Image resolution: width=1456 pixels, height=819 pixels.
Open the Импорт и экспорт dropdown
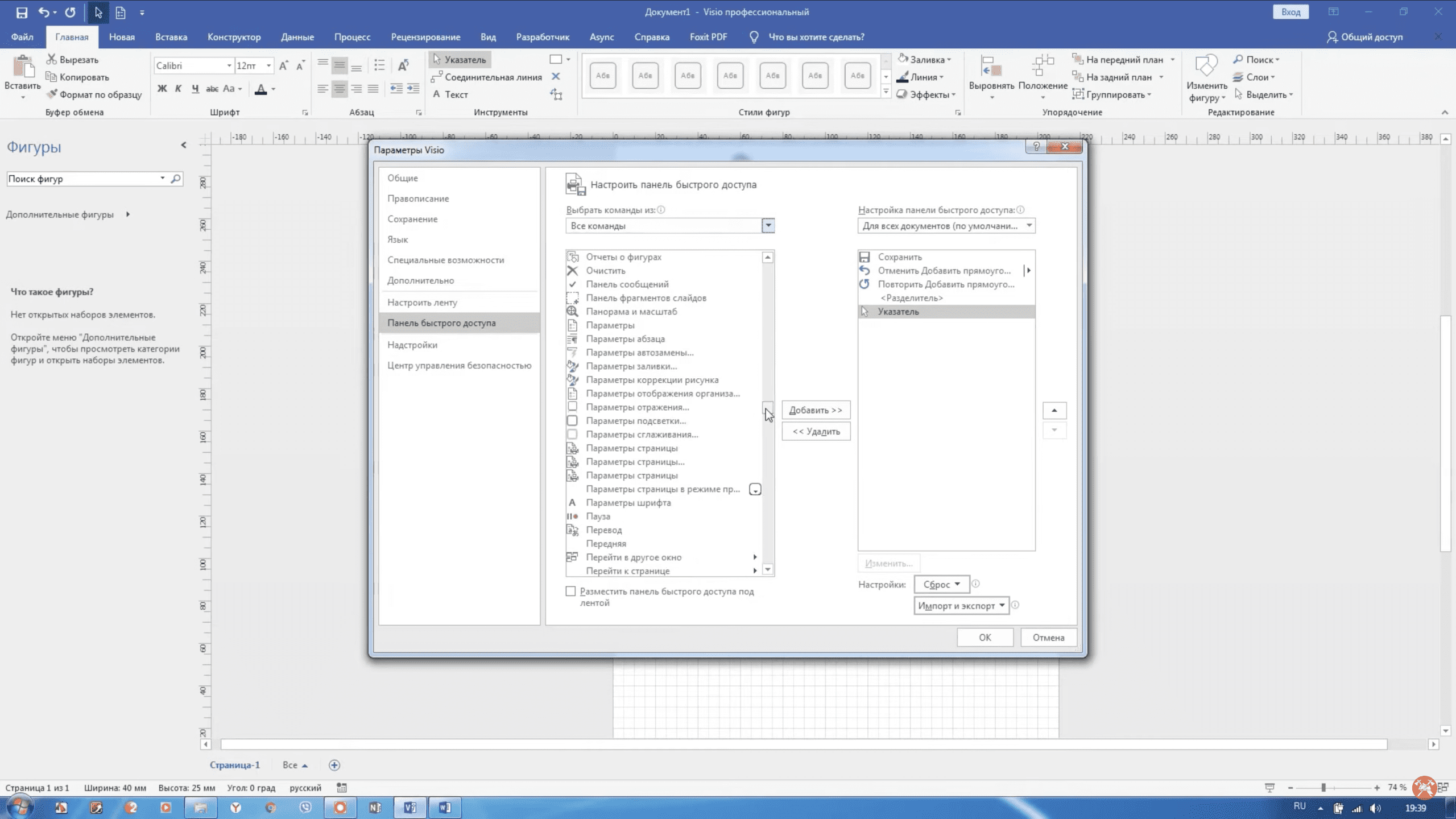click(x=961, y=606)
